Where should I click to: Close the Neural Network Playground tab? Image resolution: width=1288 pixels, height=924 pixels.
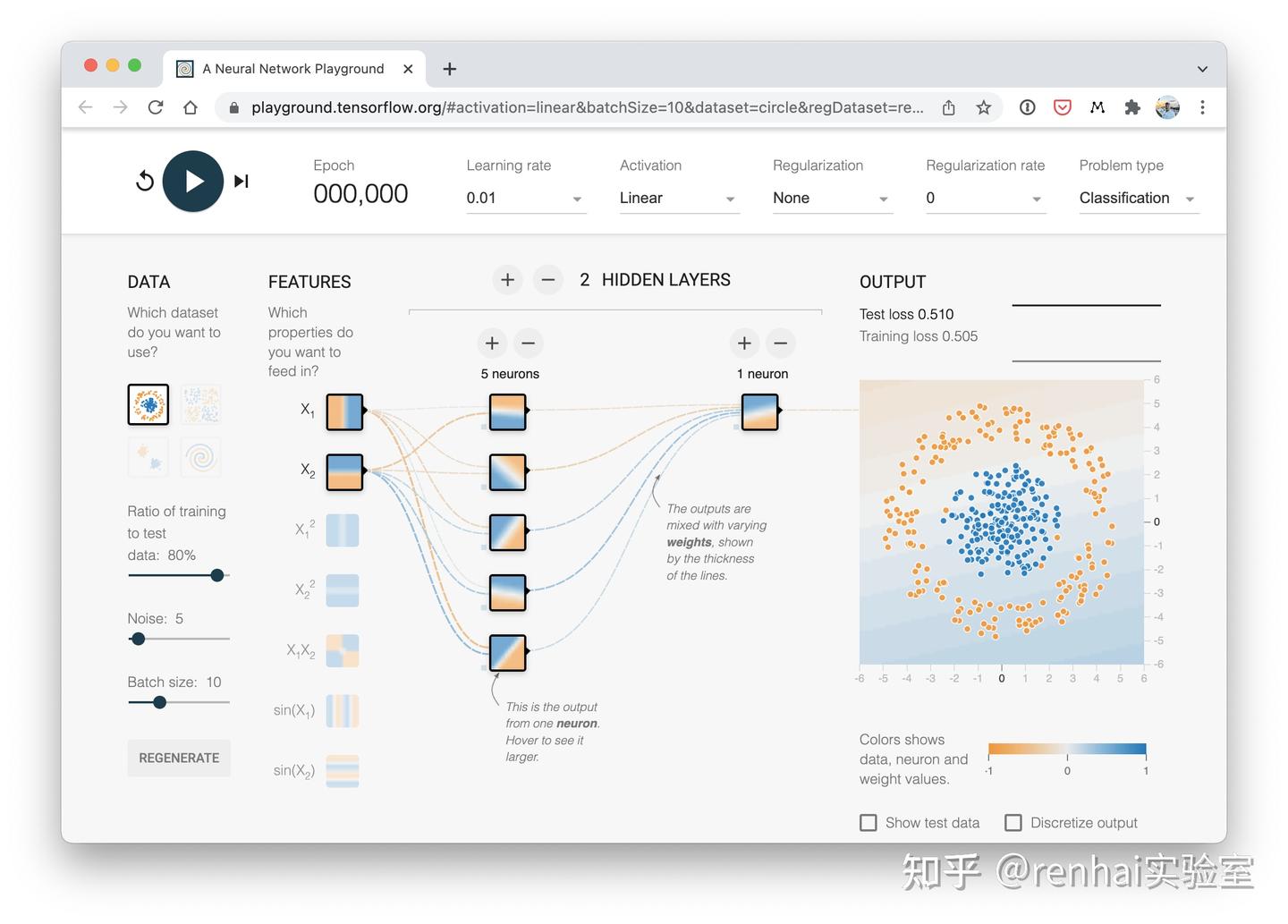(408, 69)
